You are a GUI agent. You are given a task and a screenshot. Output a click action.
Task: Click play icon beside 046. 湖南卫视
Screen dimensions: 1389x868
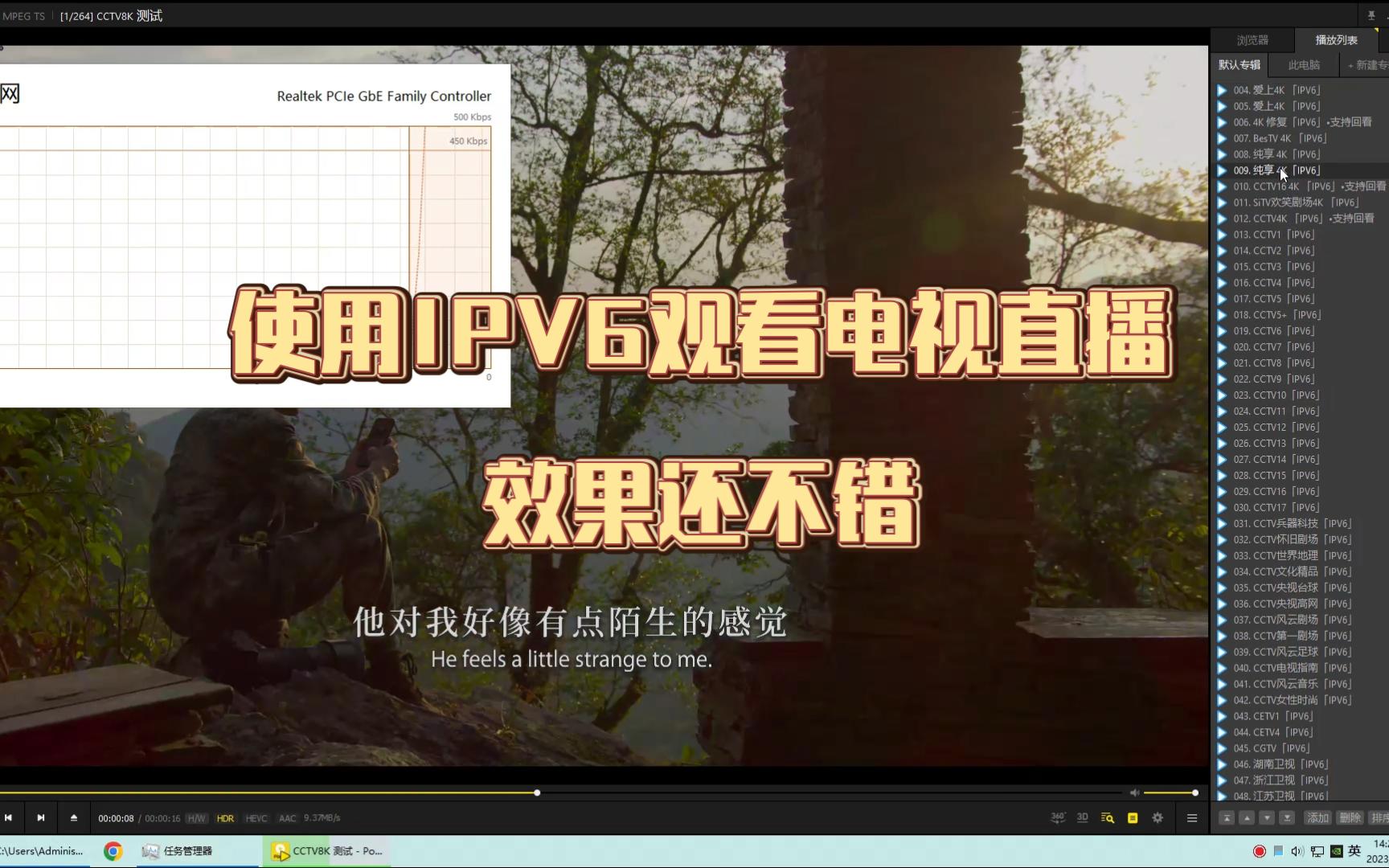pyautogui.click(x=1222, y=764)
